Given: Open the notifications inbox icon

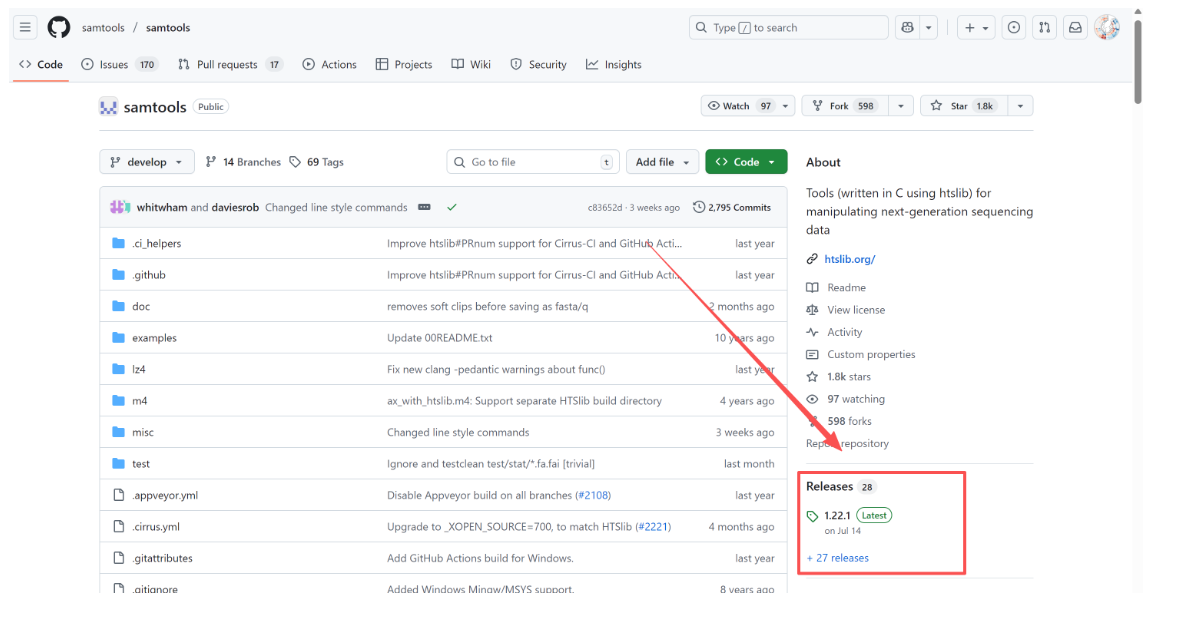Looking at the screenshot, I should coord(1075,27).
